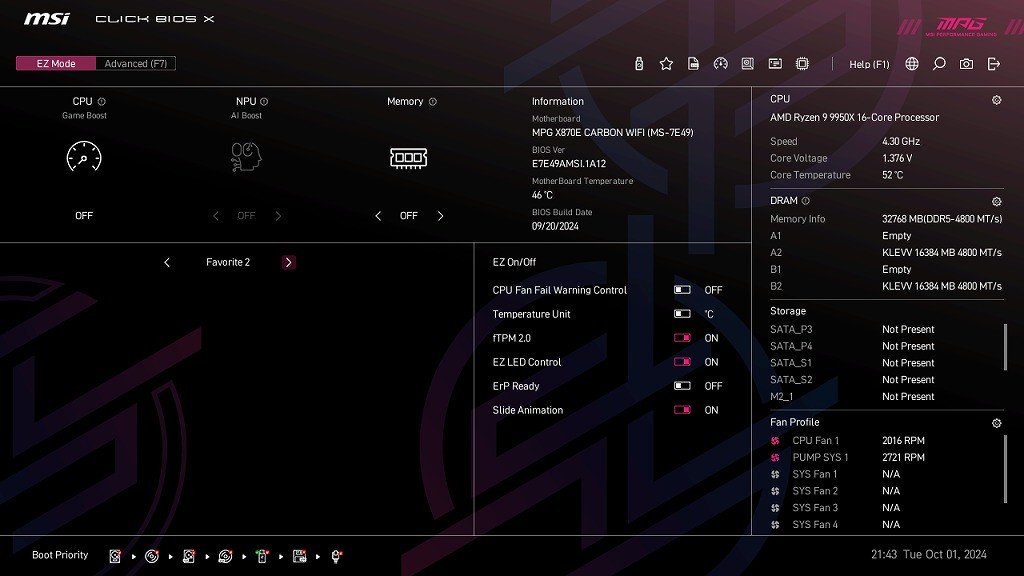
Task: Select first optical disc in Boot Priority
Action: click(x=152, y=556)
